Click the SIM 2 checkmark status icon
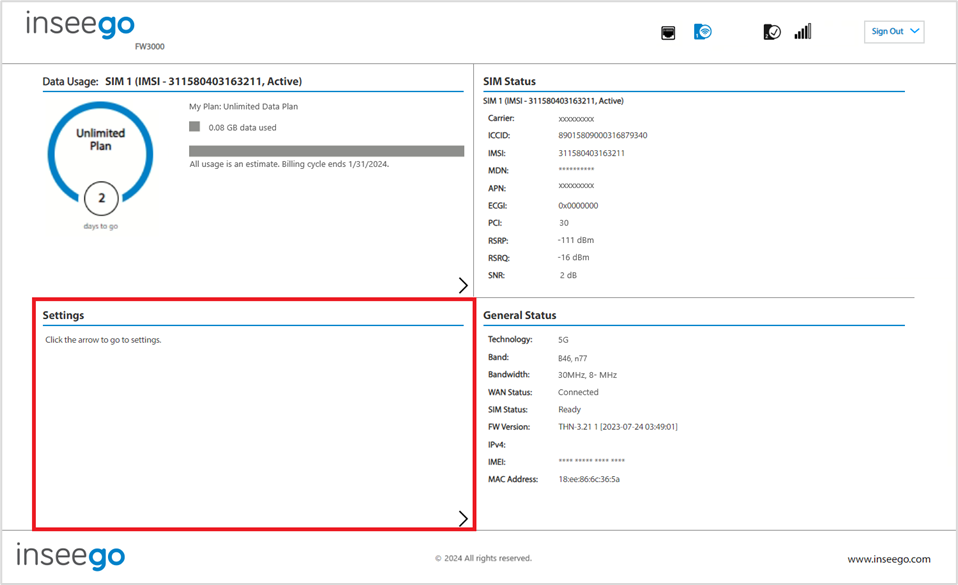This screenshot has width=958, height=585. pyautogui.click(x=772, y=32)
